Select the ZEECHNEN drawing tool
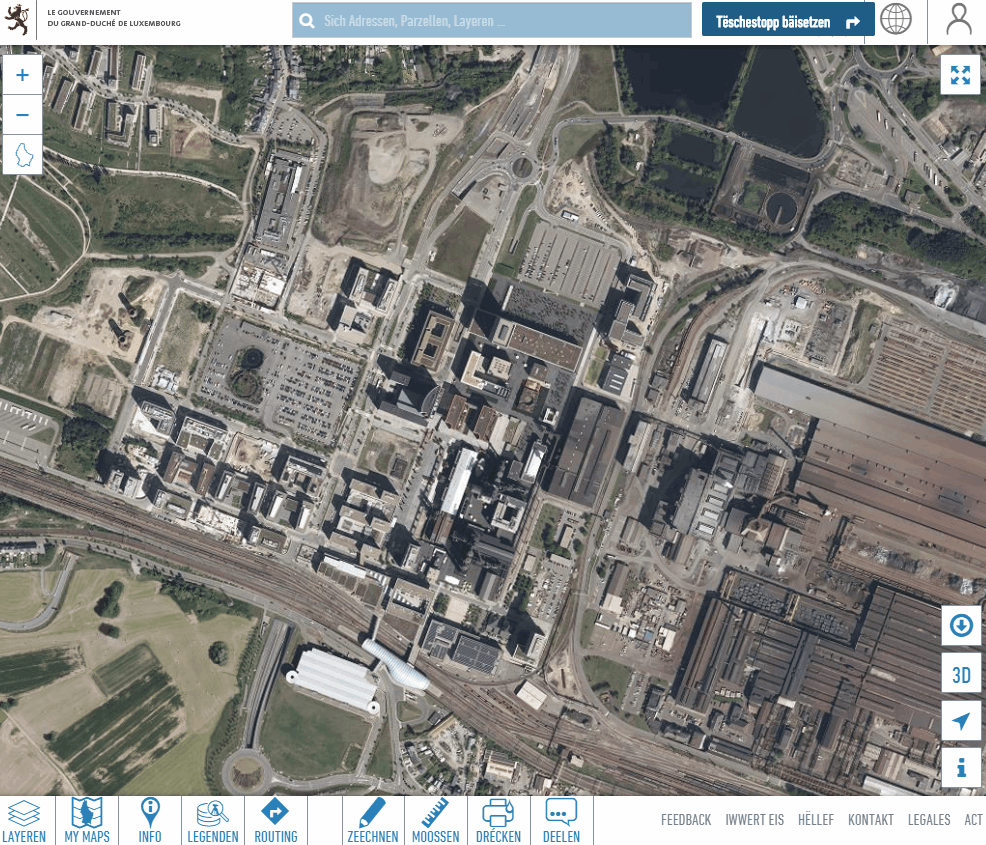Screen dimensions: 986x845 373,820
